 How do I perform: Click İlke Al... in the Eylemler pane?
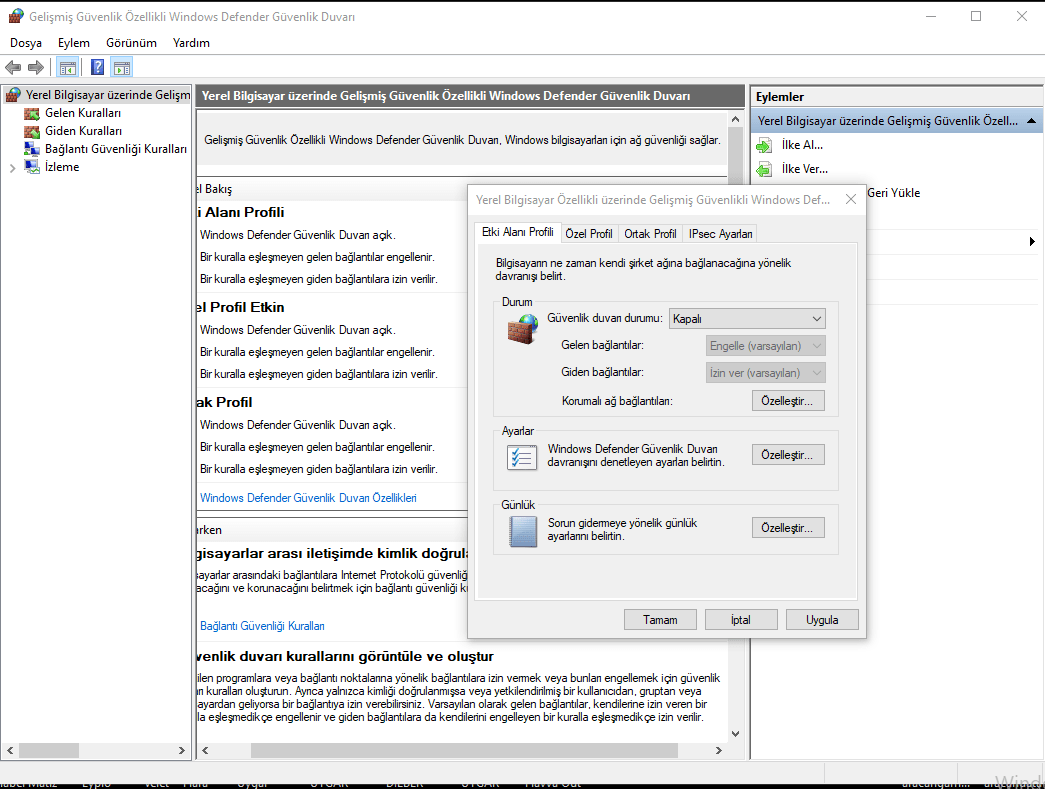[802, 145]
